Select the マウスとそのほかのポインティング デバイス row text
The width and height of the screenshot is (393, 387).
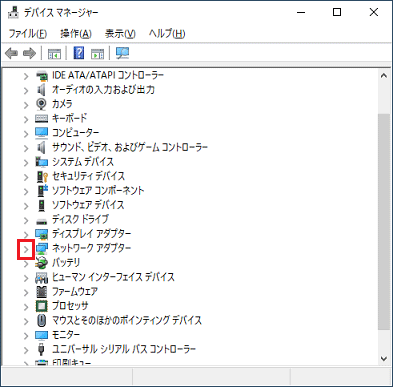pyautogui.click(x=127, y=320)
